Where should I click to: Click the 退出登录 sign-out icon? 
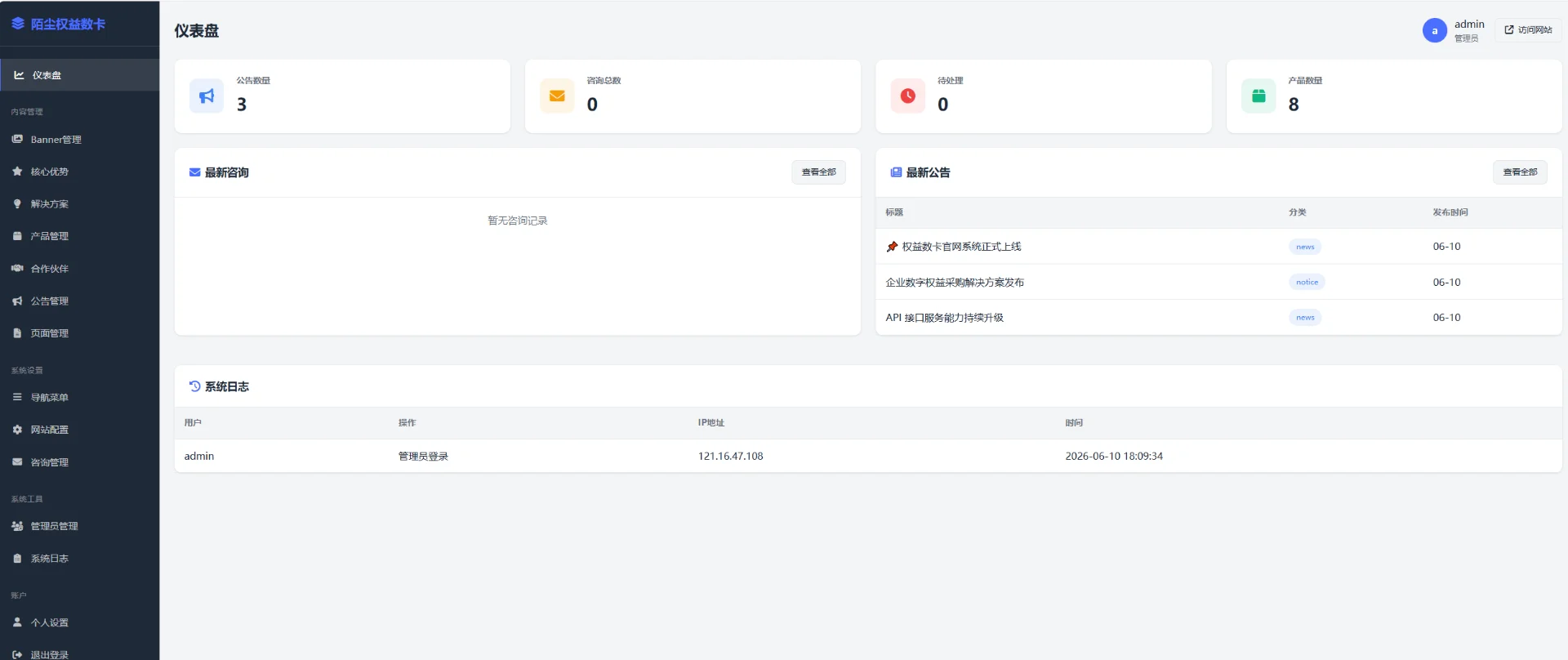click(17, 654)
